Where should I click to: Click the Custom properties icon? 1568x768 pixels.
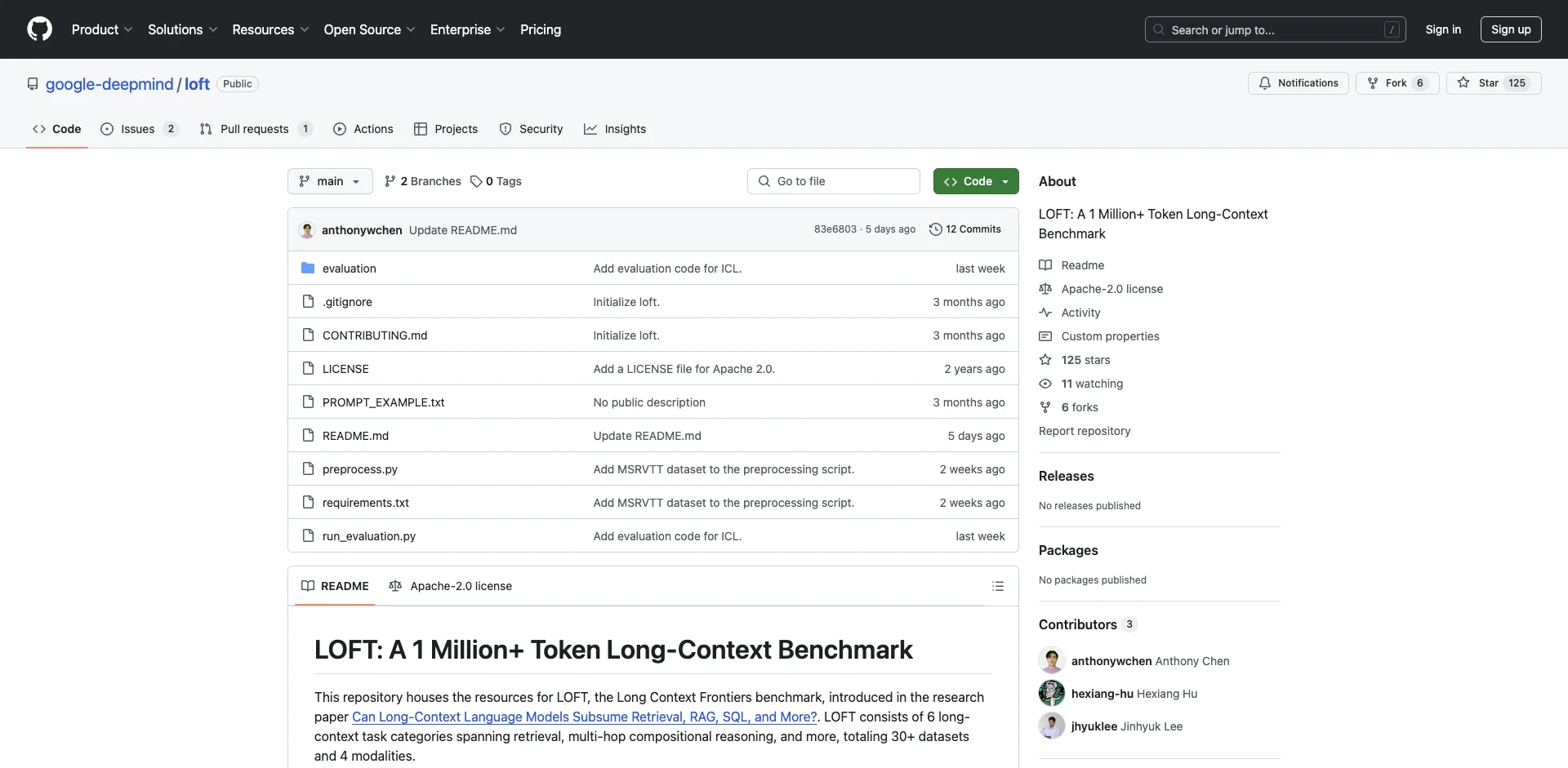coord(1045,336)
